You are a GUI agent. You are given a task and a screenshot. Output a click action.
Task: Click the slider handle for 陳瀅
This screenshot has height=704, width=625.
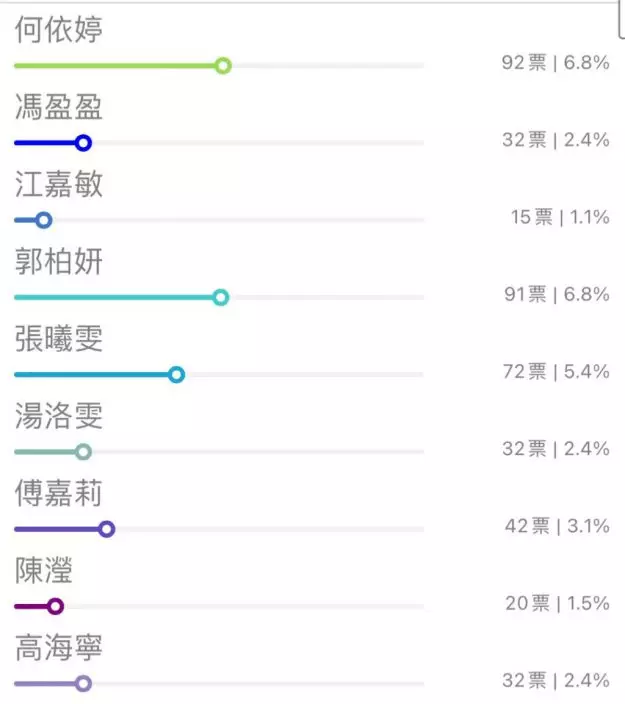pos(56,606)
